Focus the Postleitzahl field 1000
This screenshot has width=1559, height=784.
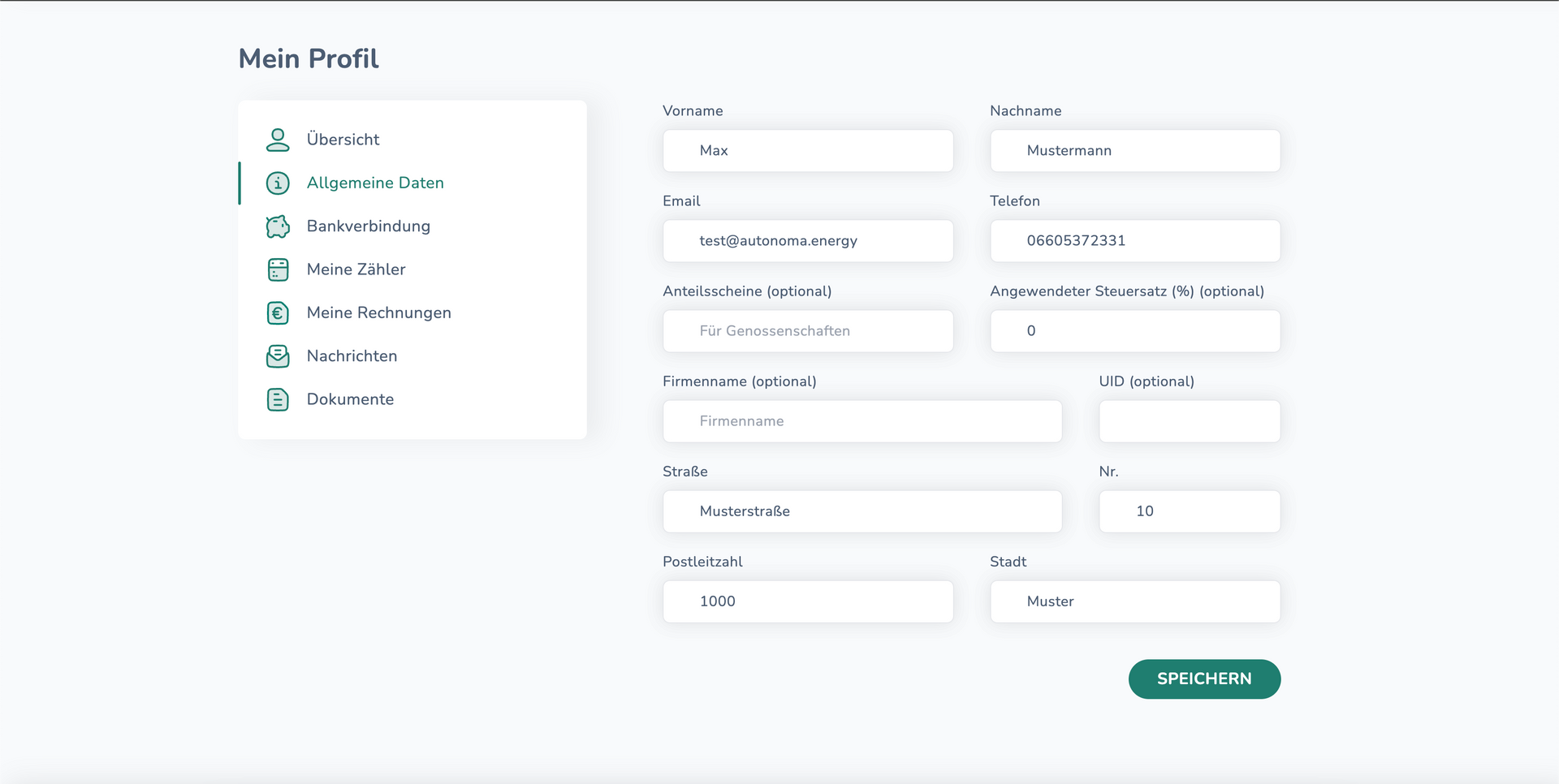coord(808,601)
